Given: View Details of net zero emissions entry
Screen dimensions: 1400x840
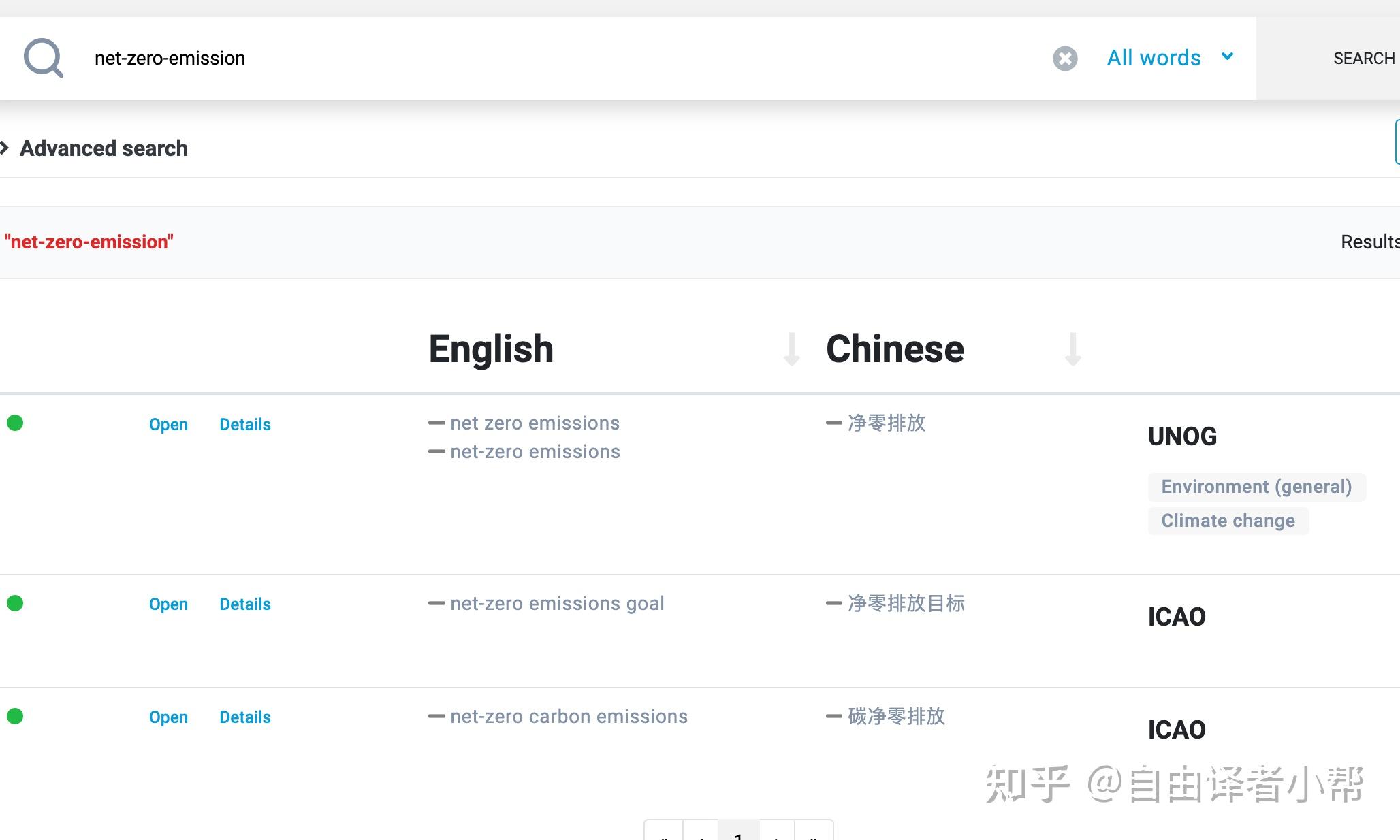Looking at the screenshot, I should point(244,425).
